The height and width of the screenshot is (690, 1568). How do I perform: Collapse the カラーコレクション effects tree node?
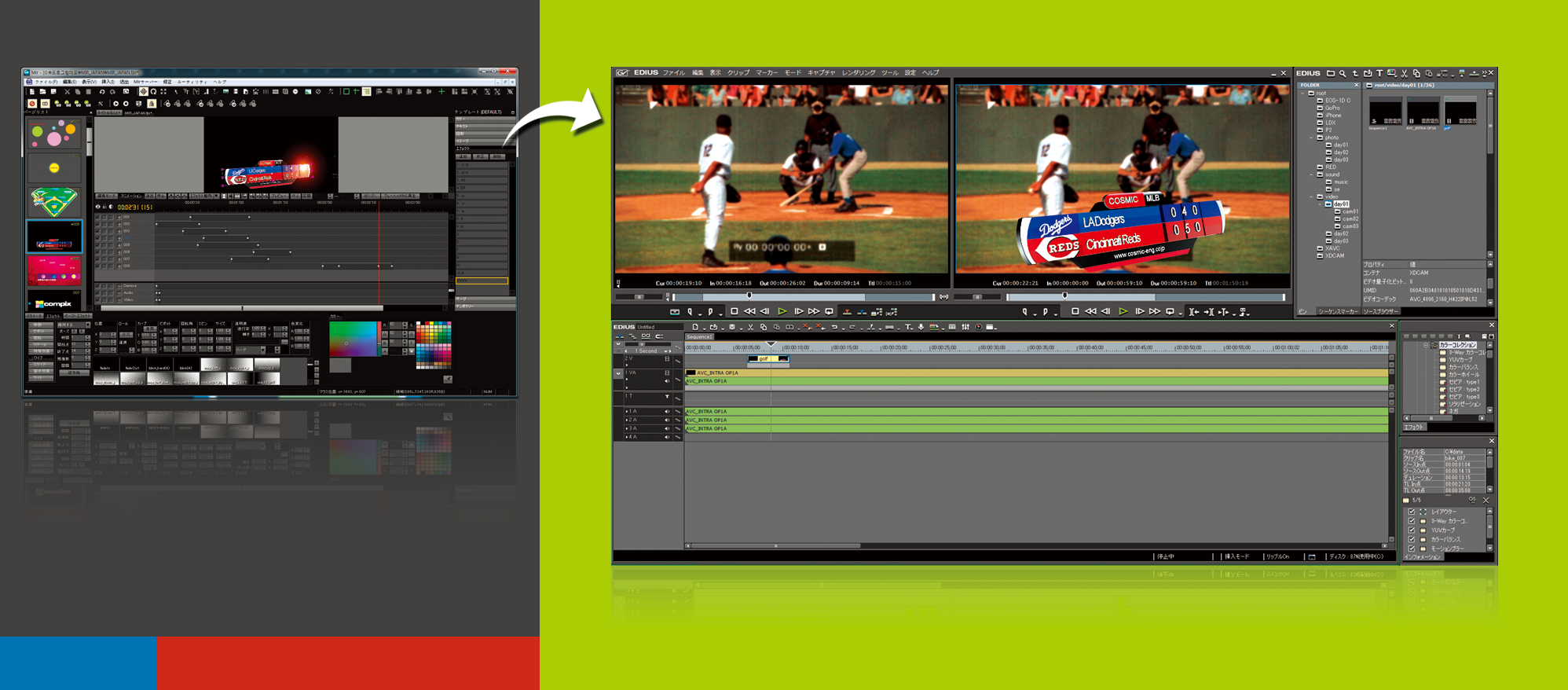coord(1425,345)
